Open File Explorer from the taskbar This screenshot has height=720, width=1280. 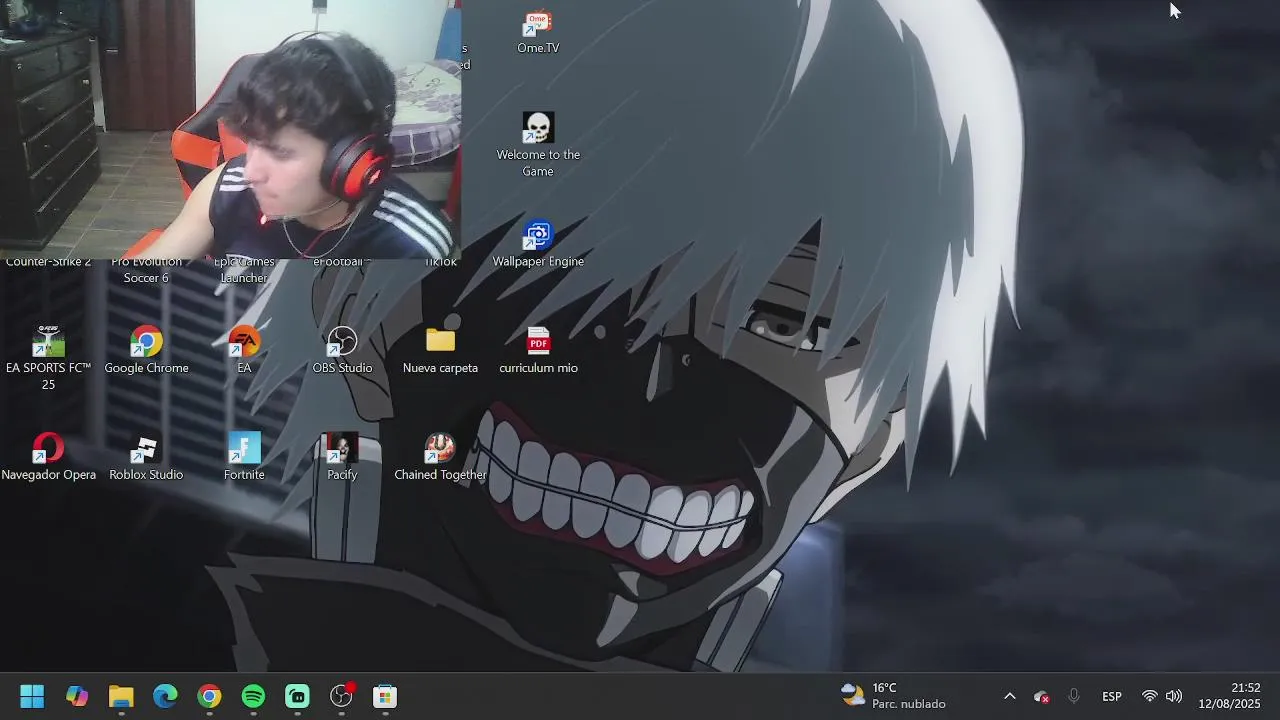(x=121, y=696)
